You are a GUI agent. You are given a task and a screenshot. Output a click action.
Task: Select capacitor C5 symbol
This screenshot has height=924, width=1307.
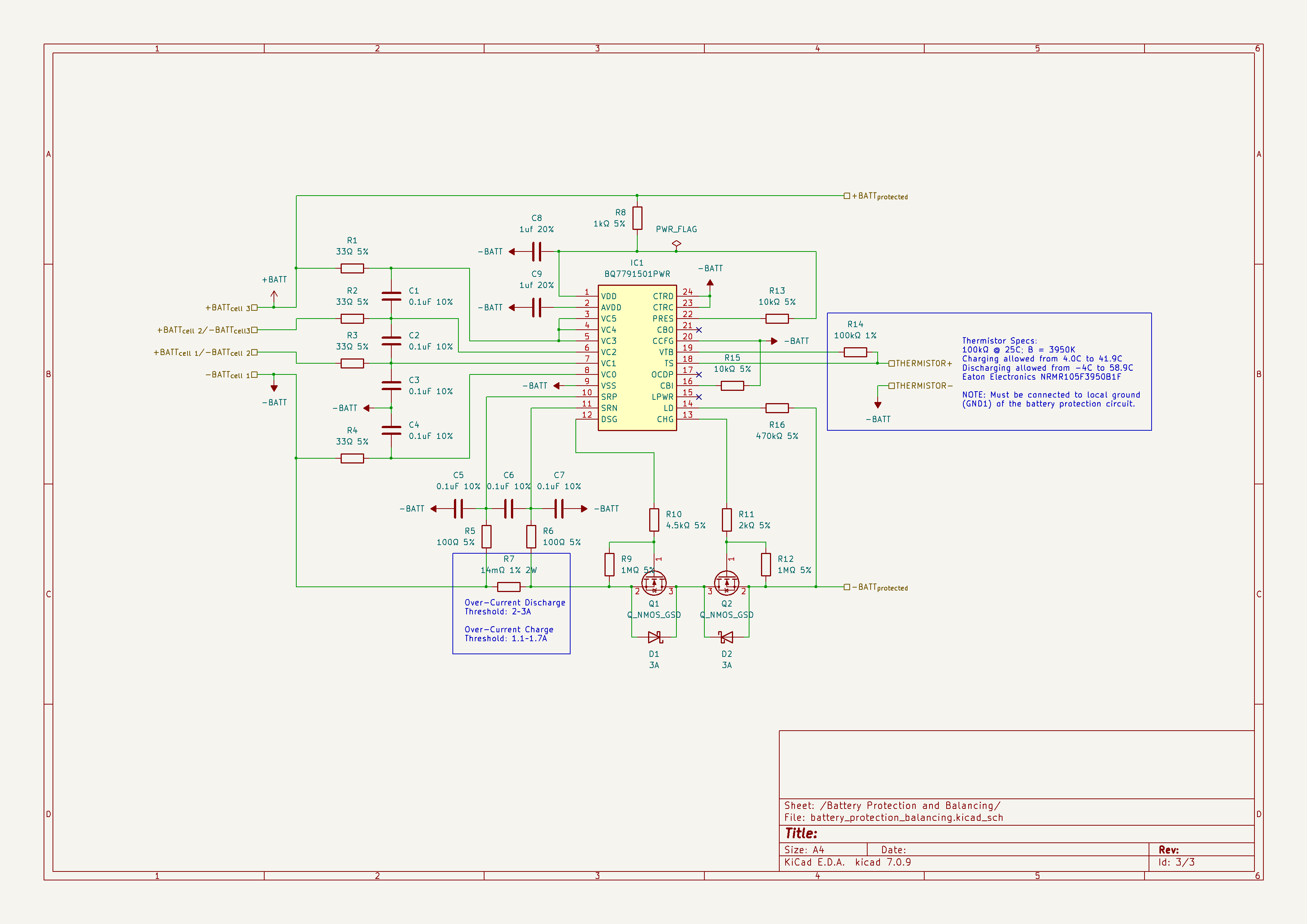458,509
